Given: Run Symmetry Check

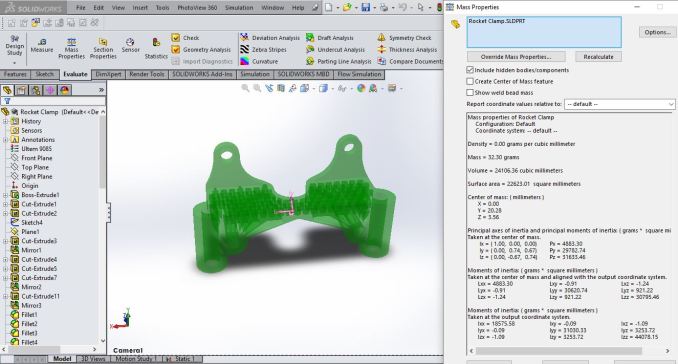Looking at the screenshot, I should 404,38.
